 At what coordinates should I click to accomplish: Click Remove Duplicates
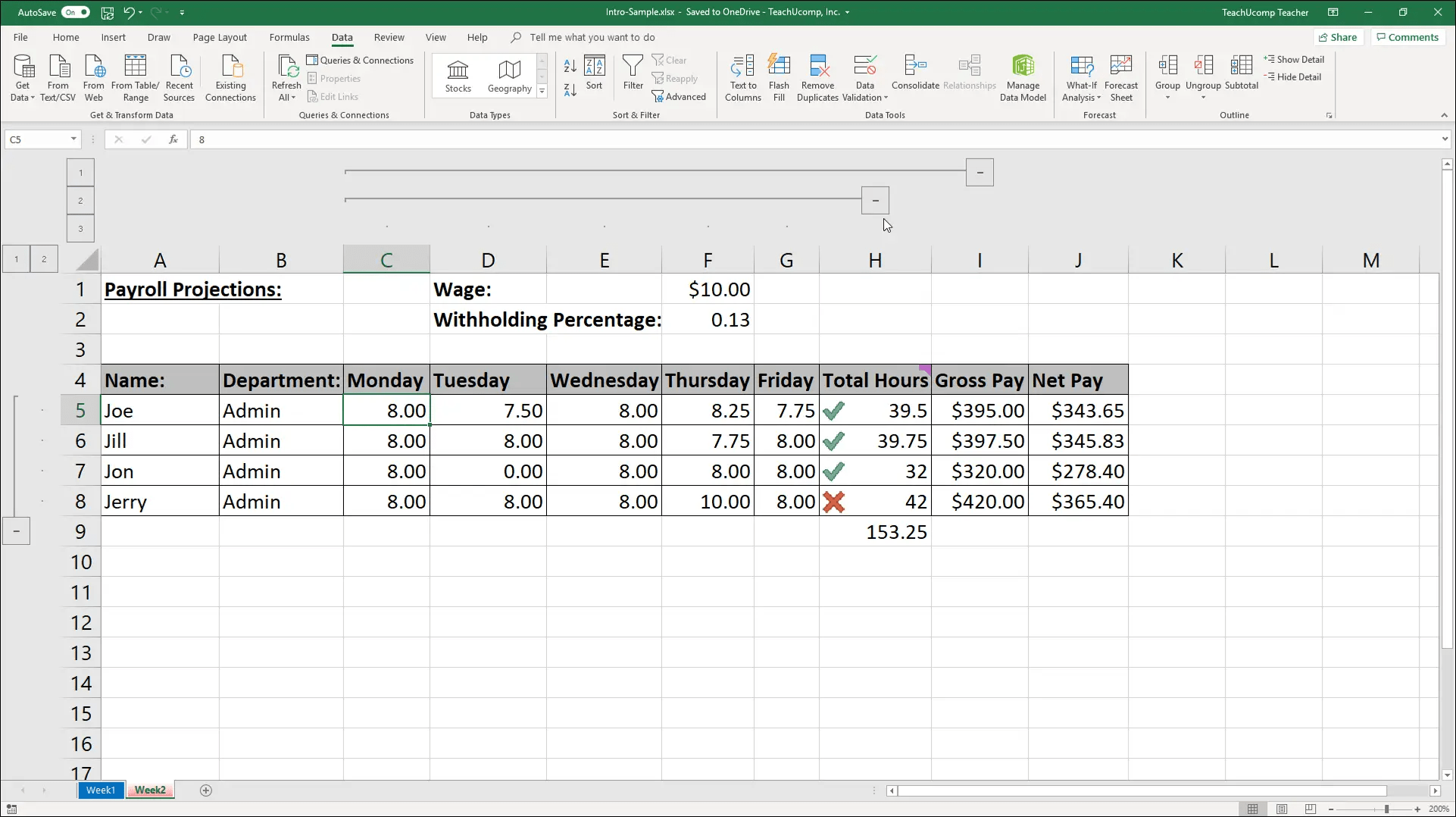pos(817,78)
